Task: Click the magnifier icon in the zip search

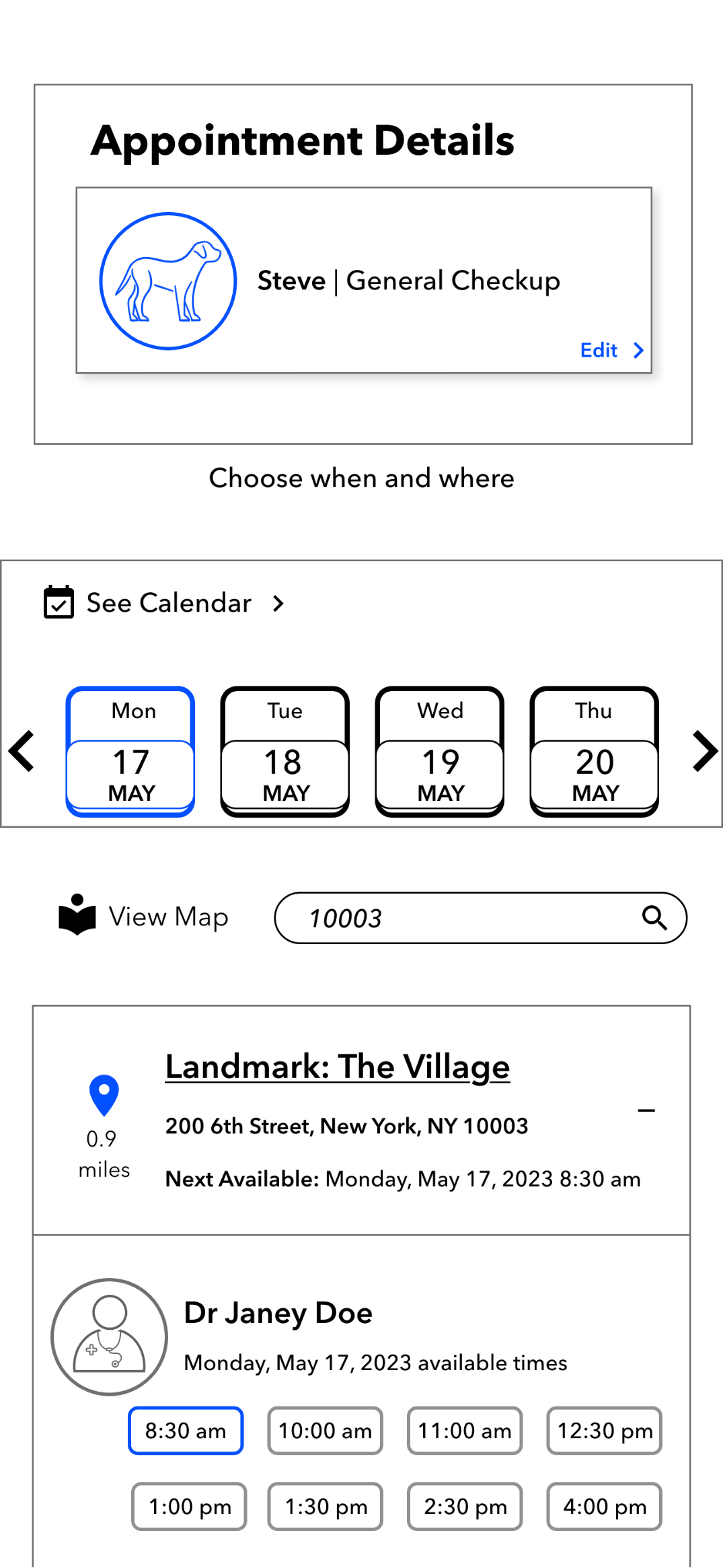Action: (653, 917)
